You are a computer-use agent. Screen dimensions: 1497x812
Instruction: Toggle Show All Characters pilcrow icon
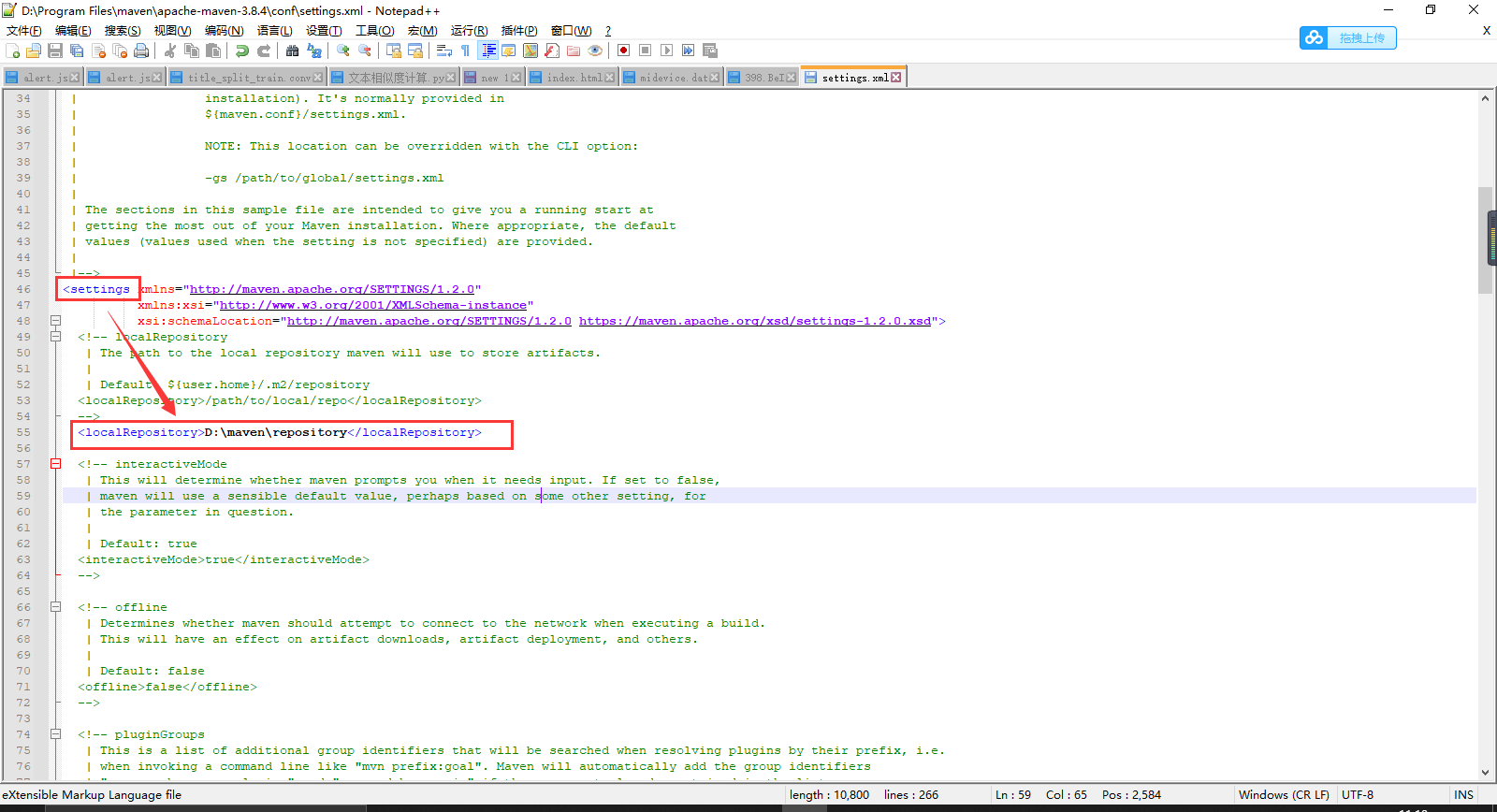click(x=466, y=51)
